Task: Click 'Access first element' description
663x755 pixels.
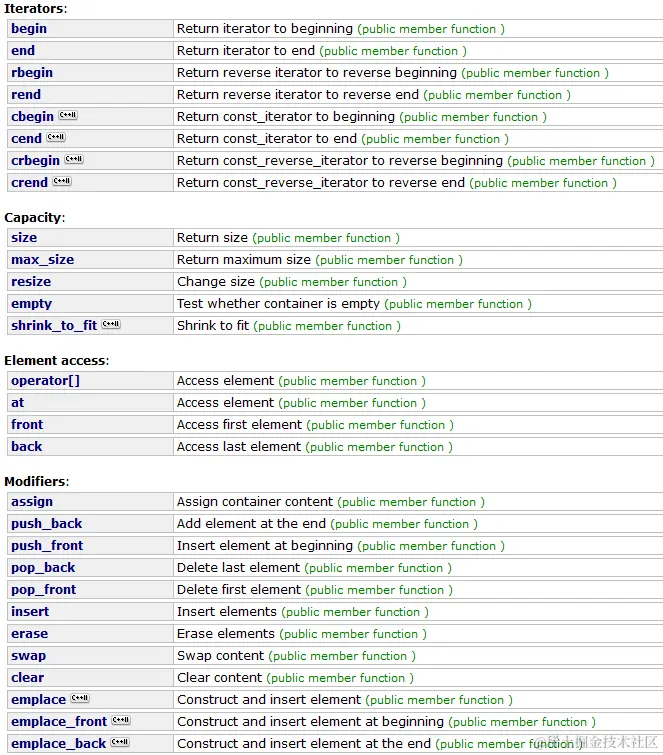Action: [x=239, y=425]
